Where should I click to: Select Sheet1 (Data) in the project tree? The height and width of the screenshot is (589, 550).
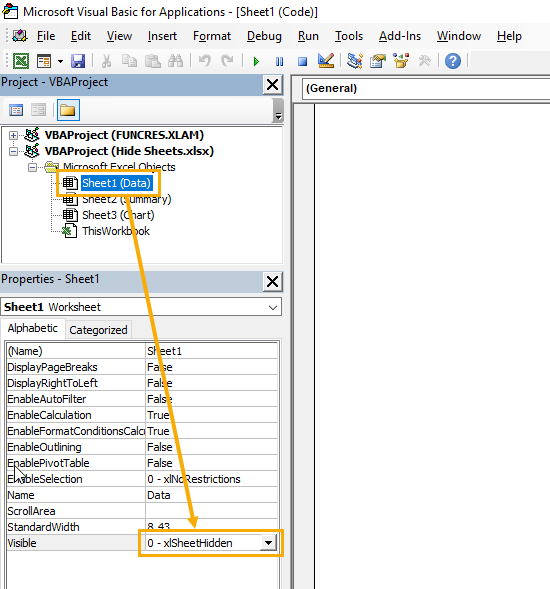[116, 183]
